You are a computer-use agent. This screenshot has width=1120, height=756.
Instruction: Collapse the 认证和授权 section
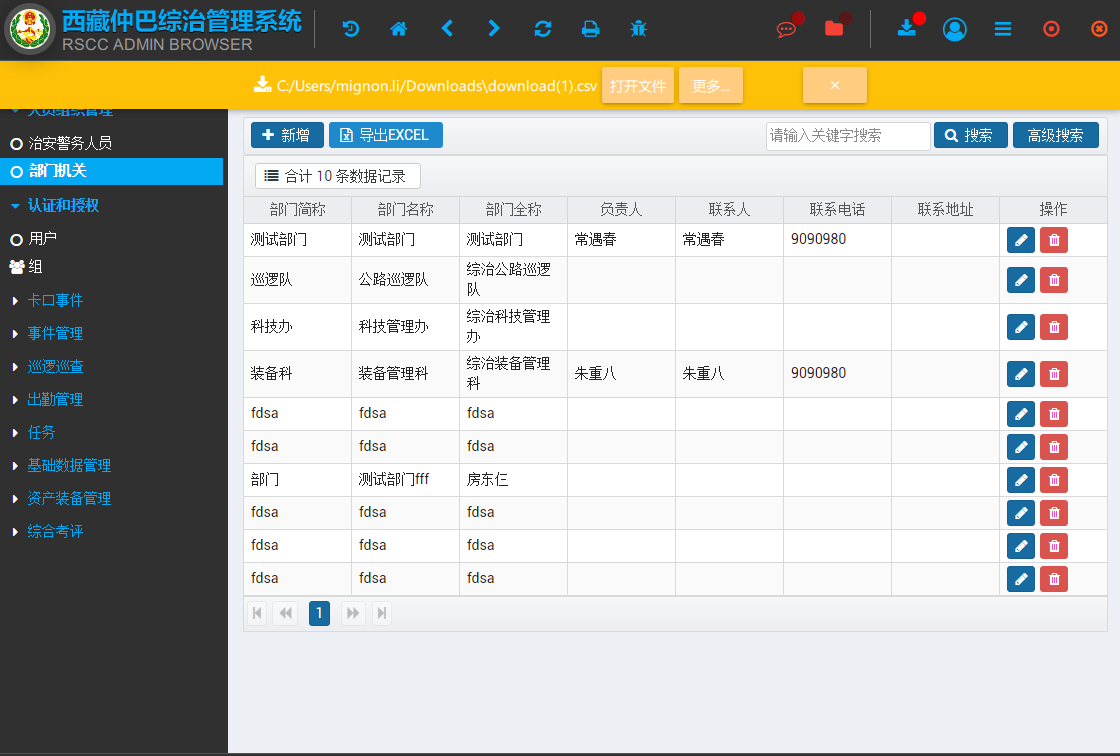[63, 205]
